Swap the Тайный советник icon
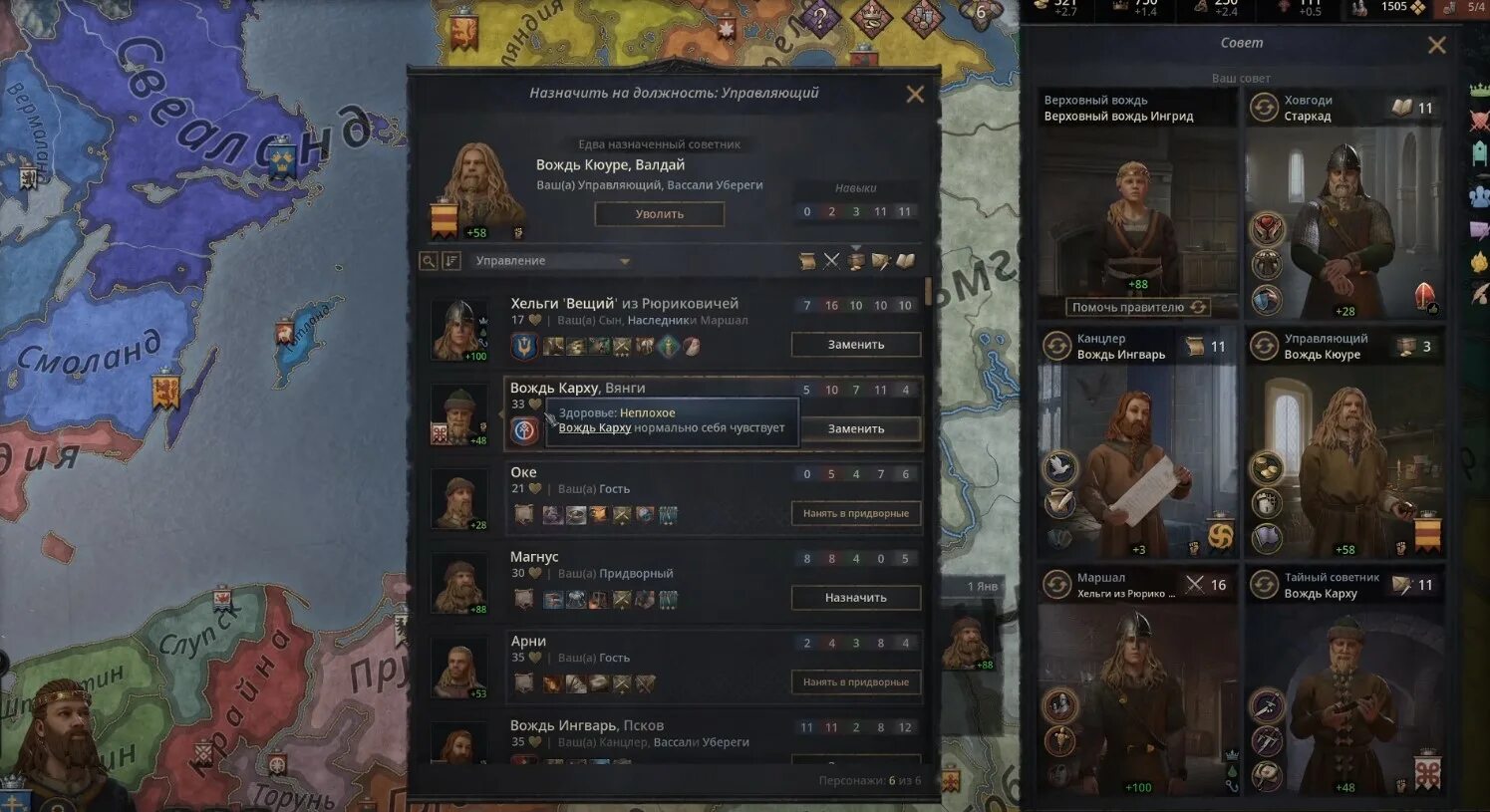The image size is (1490, 812). click(x=1264, y=585)
